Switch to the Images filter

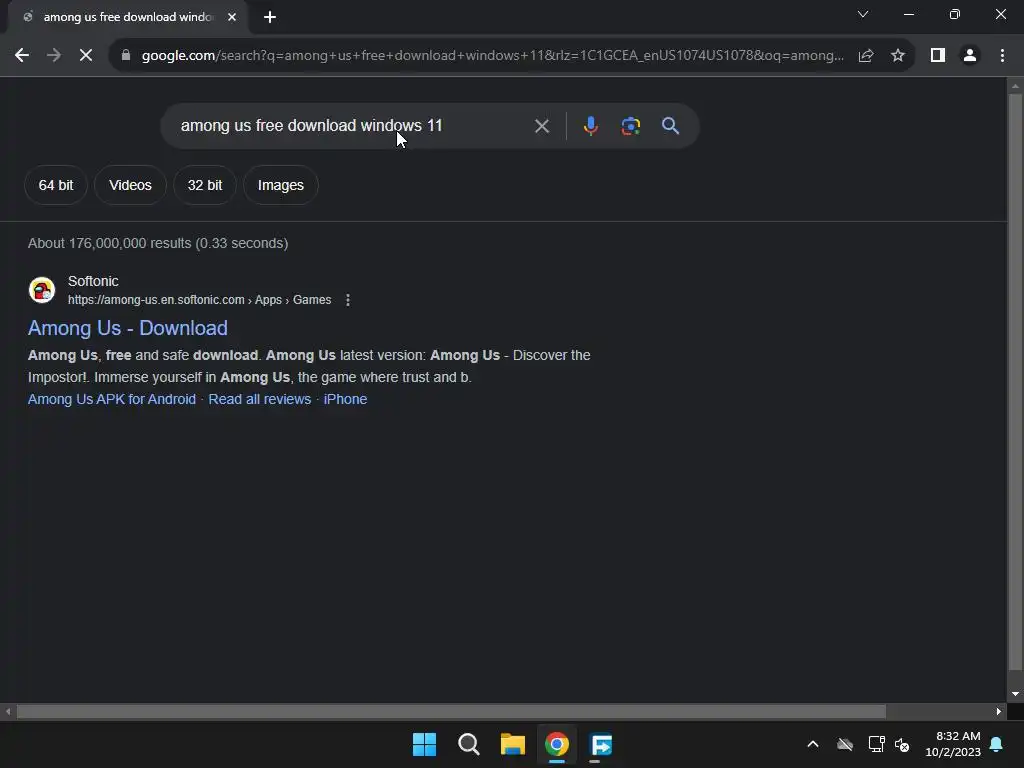[x=281, y=185]
